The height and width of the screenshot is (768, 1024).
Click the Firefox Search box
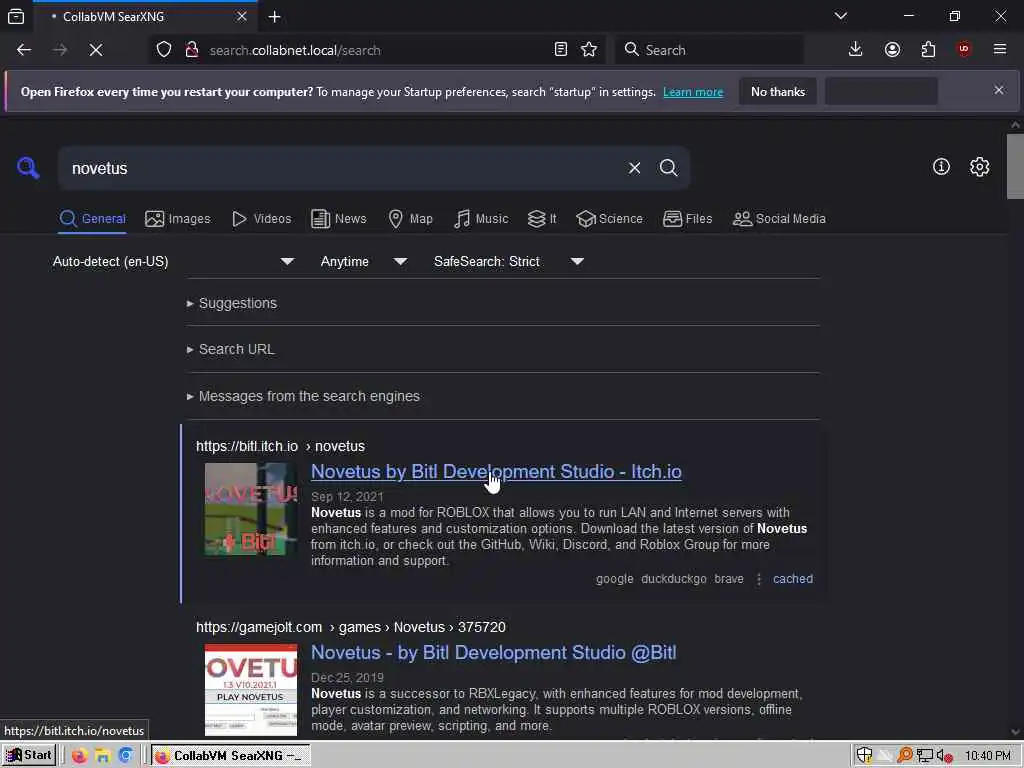709,50
